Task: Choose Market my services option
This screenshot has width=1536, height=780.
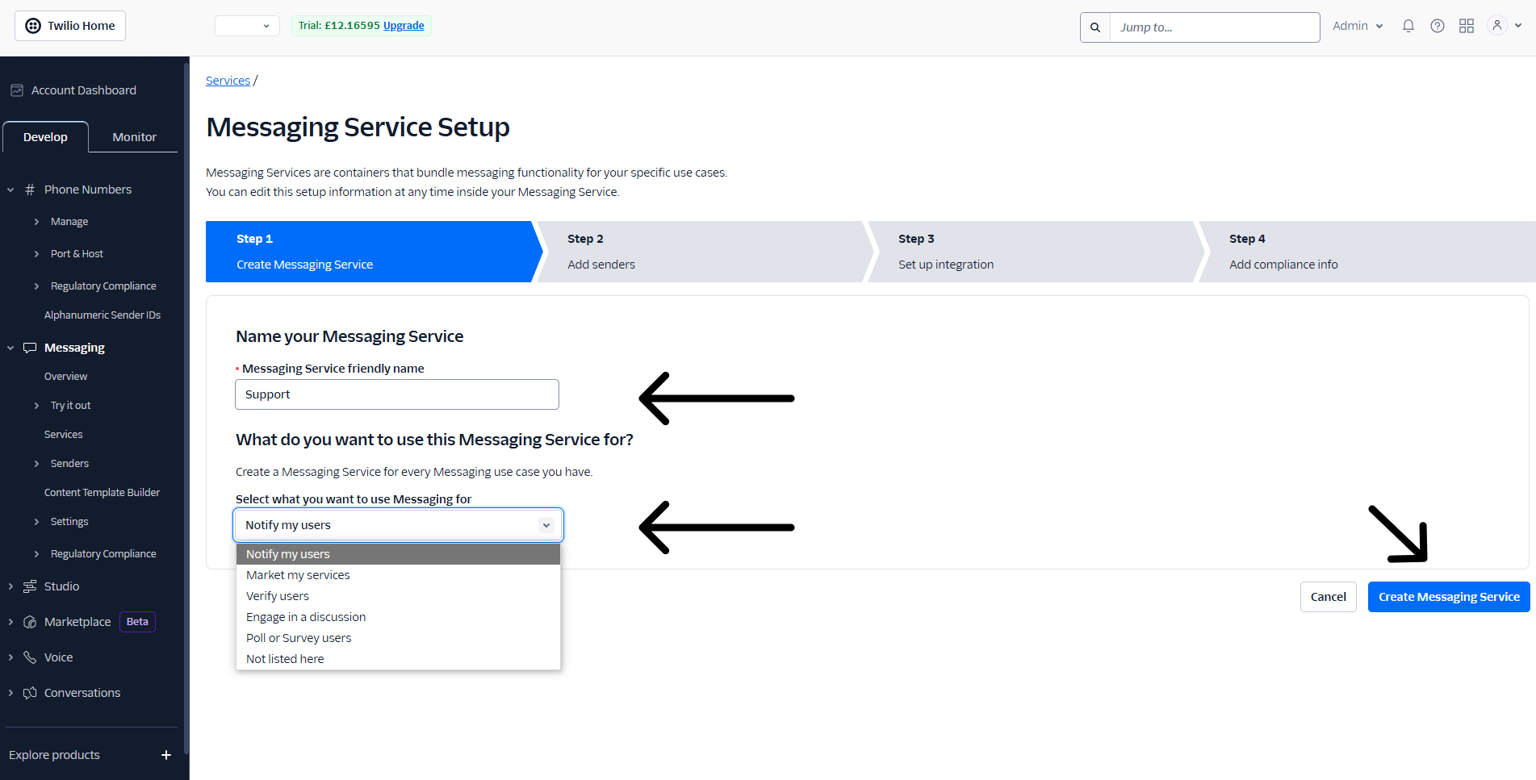Action: coord(398,575)
